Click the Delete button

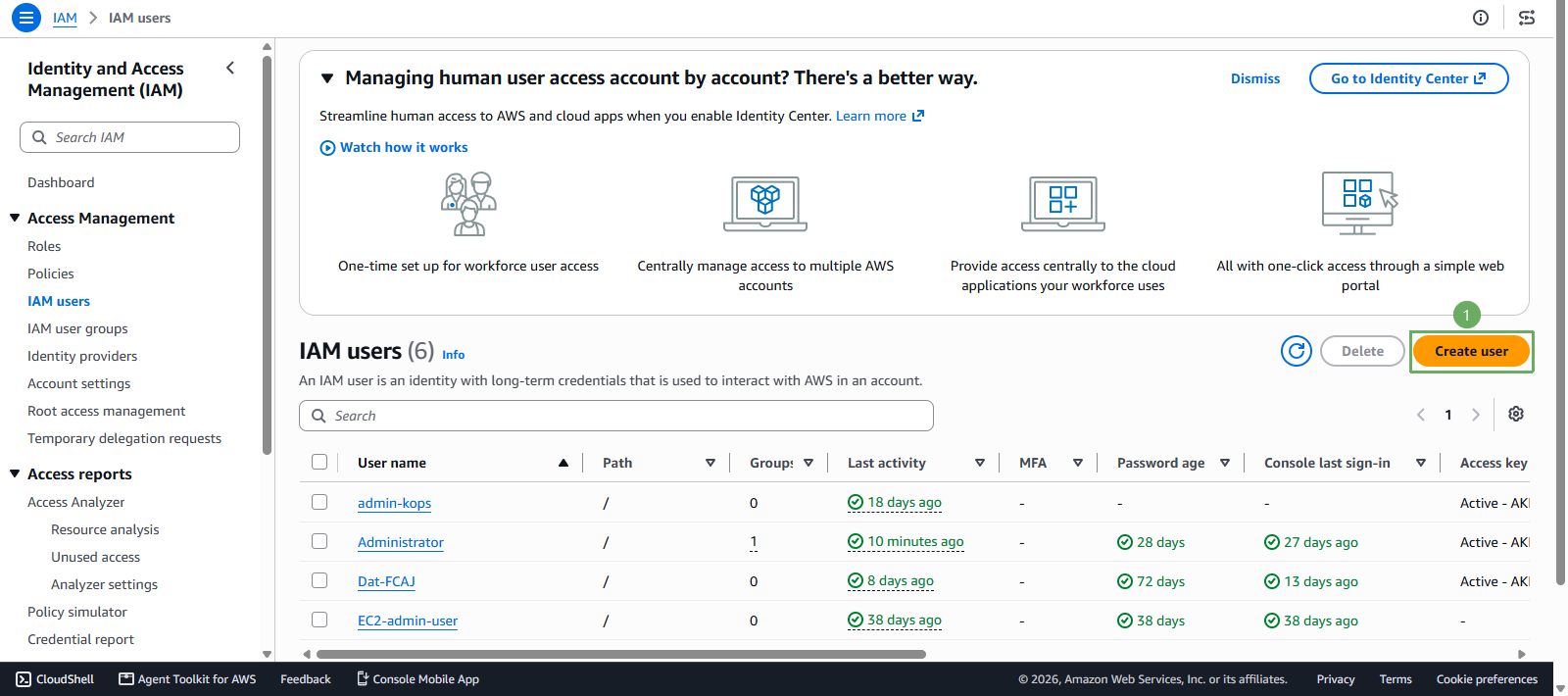pos(1362,351)
